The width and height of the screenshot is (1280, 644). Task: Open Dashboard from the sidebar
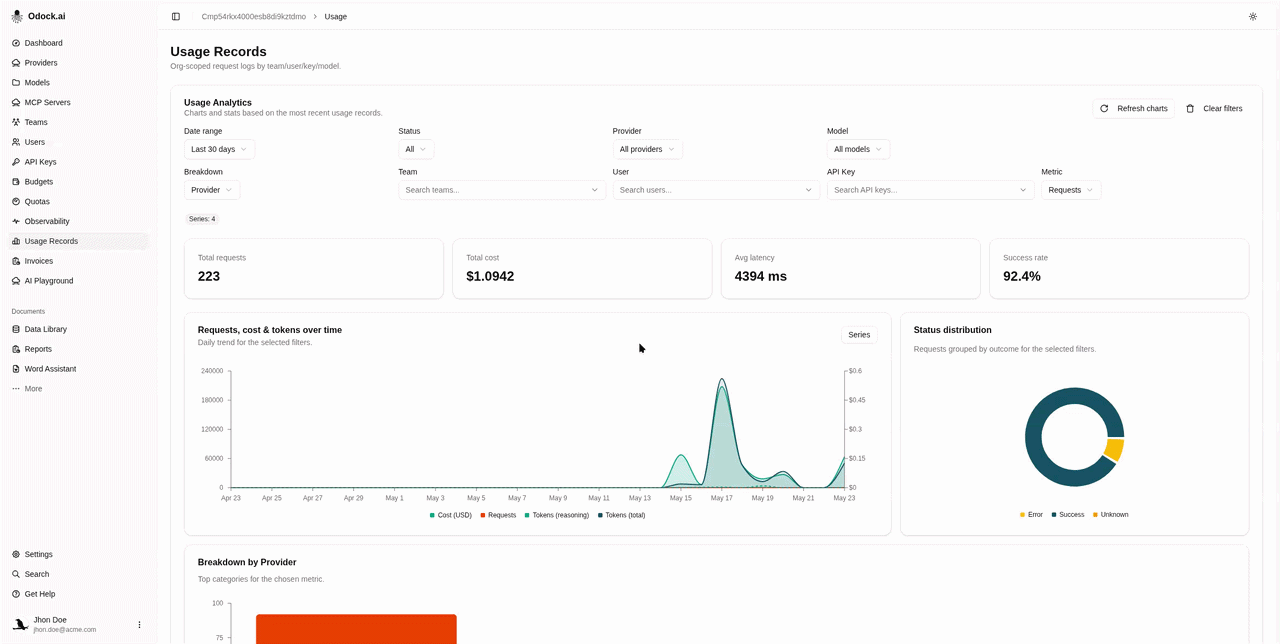[78, 43]
